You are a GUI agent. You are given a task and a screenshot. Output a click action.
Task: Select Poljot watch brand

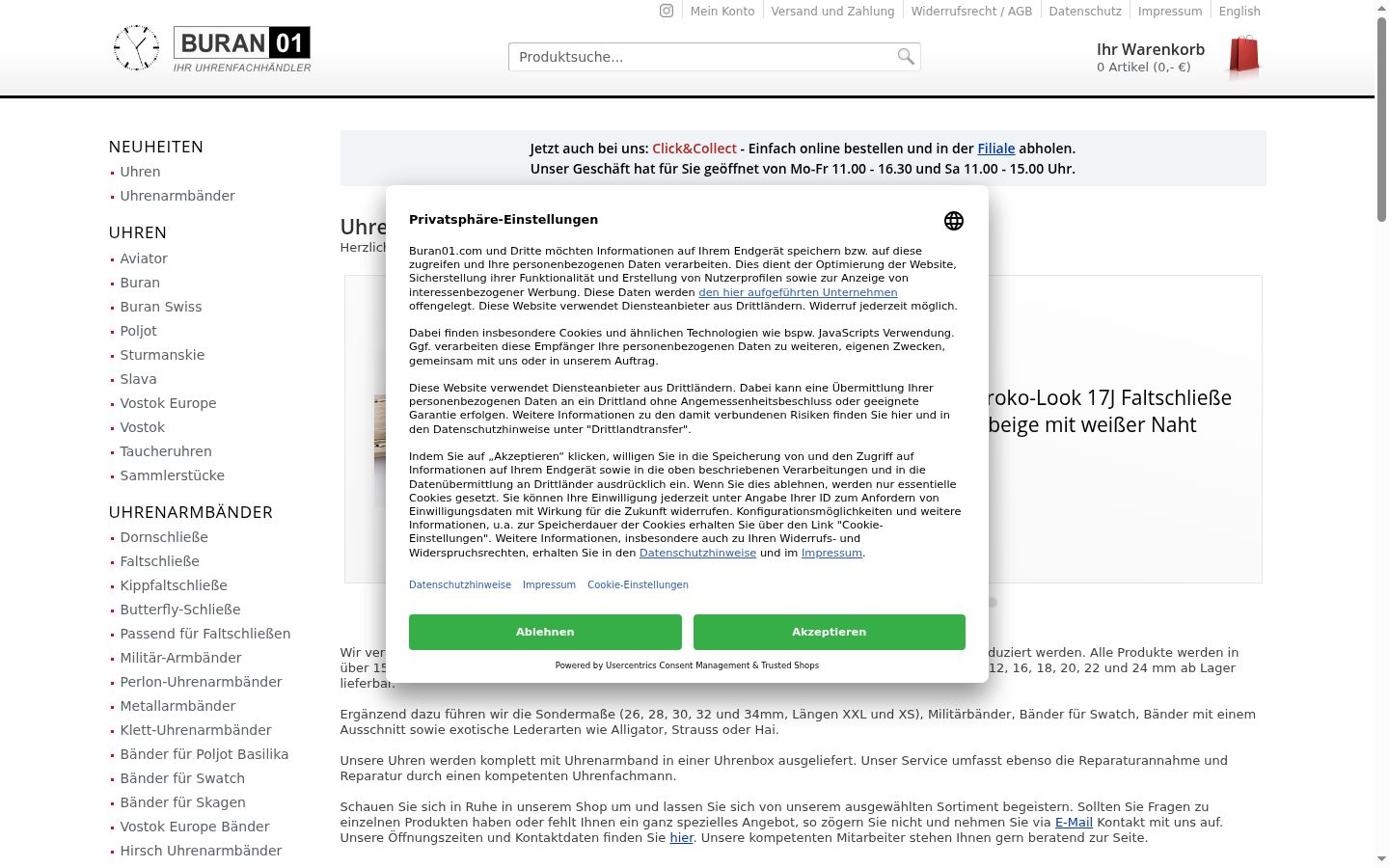point(138,331)
